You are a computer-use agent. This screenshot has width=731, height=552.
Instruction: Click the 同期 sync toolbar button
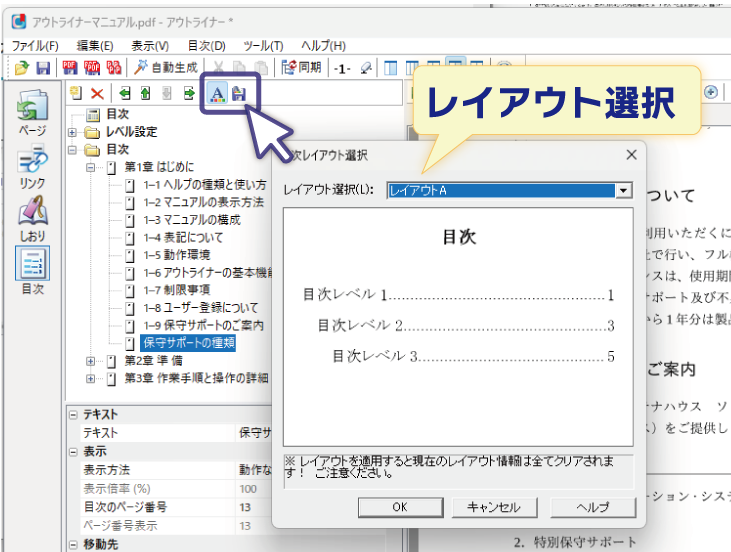(x=301, y=68)
